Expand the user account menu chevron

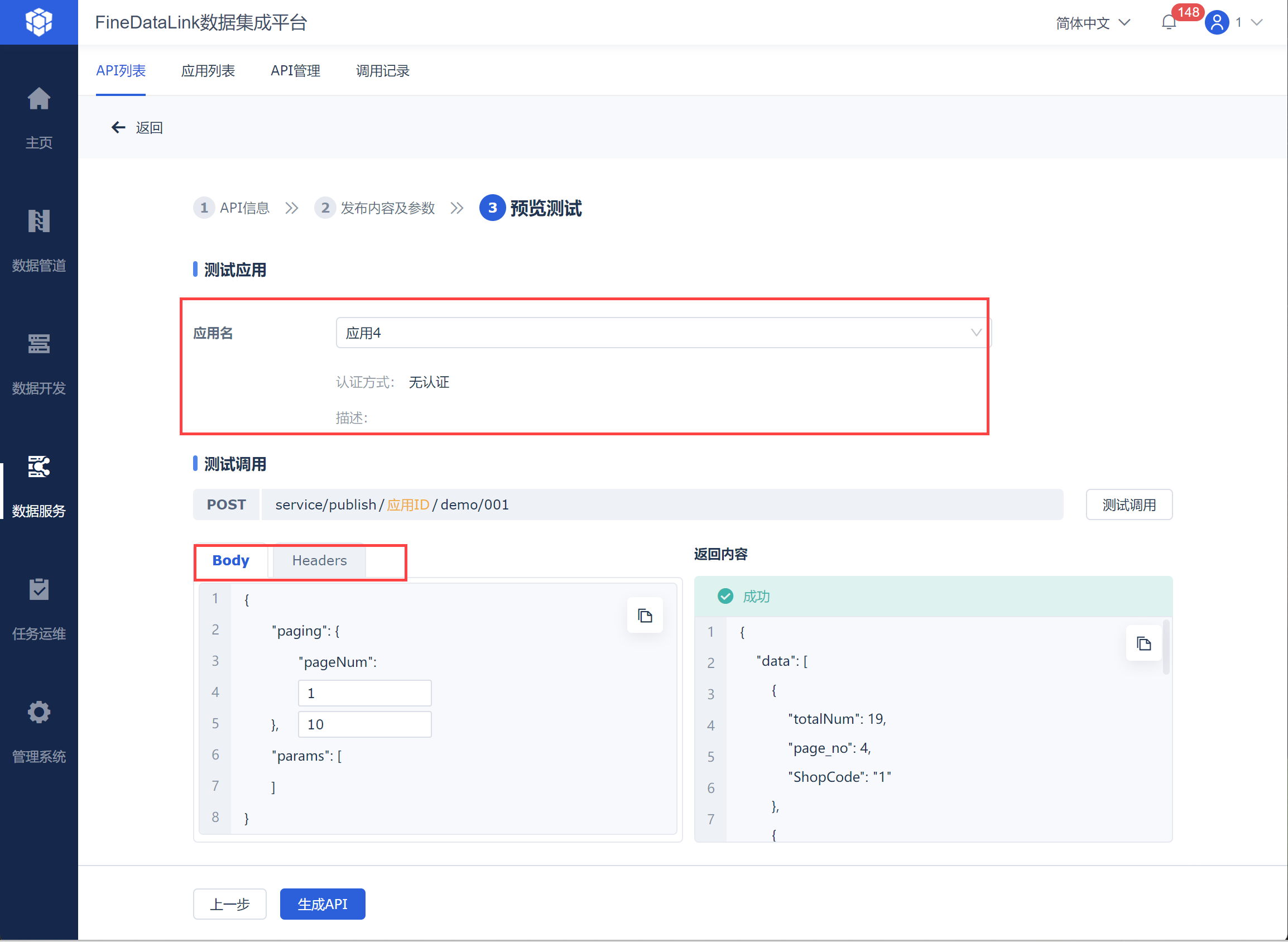click(1257, 23)
